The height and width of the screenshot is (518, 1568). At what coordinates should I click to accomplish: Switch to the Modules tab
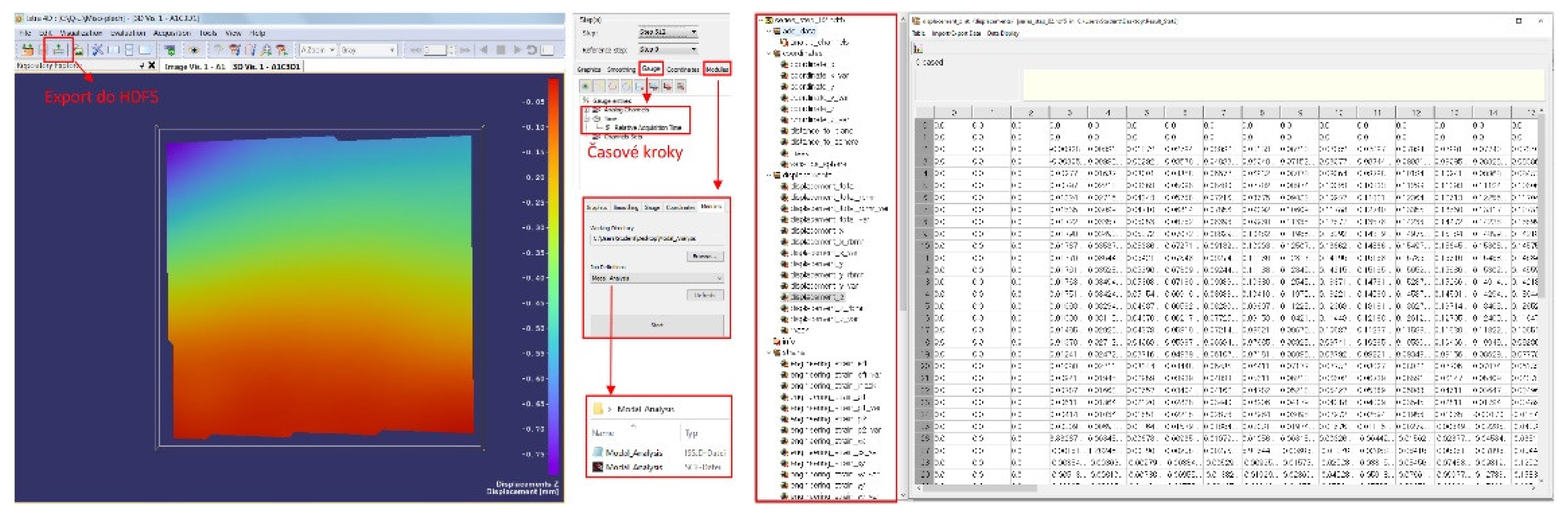tap(717, 70)
